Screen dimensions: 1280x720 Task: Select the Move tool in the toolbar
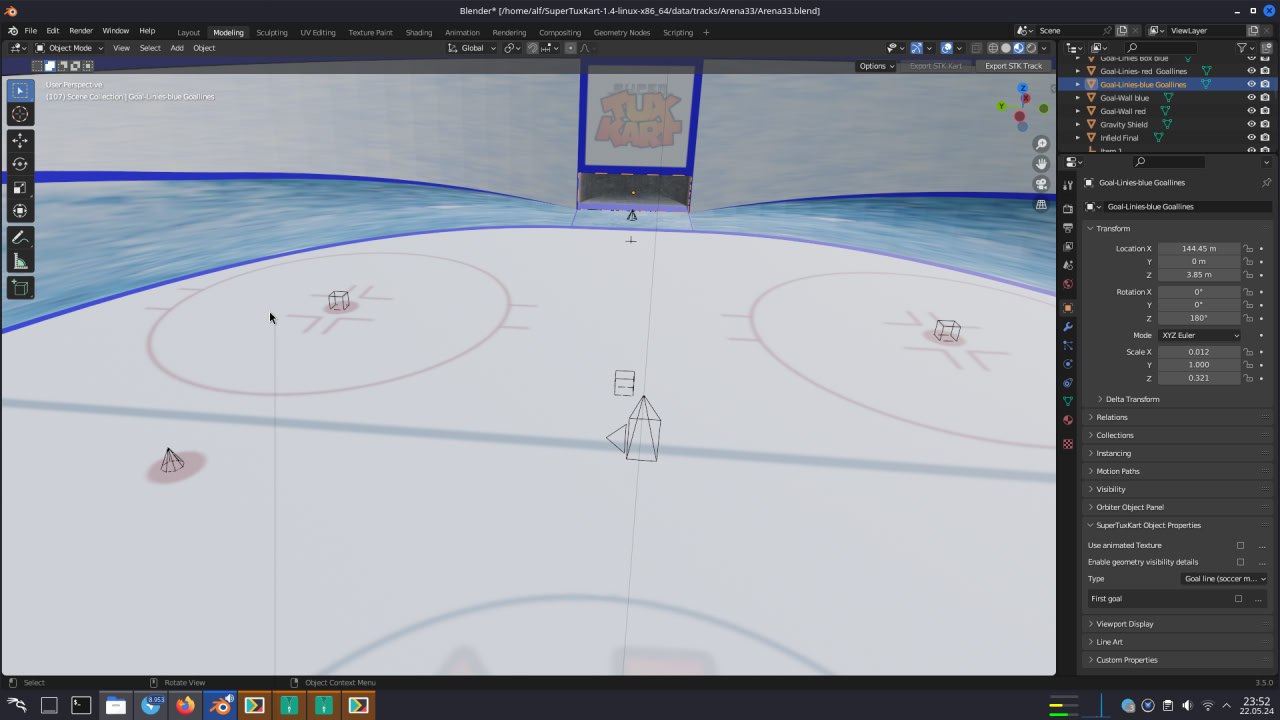(20, 141)
